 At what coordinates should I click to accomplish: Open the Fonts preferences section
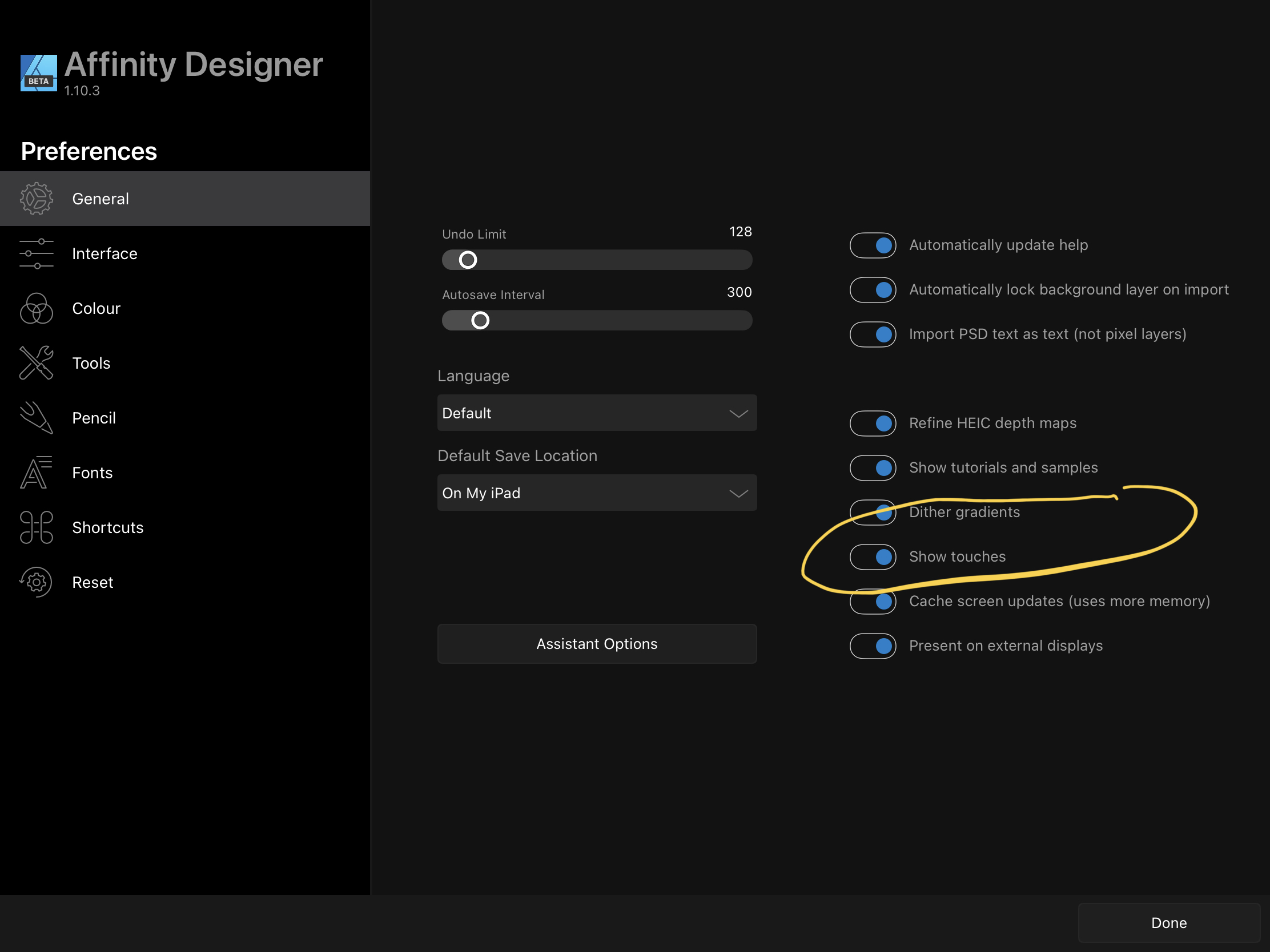(x=185, y=472)
